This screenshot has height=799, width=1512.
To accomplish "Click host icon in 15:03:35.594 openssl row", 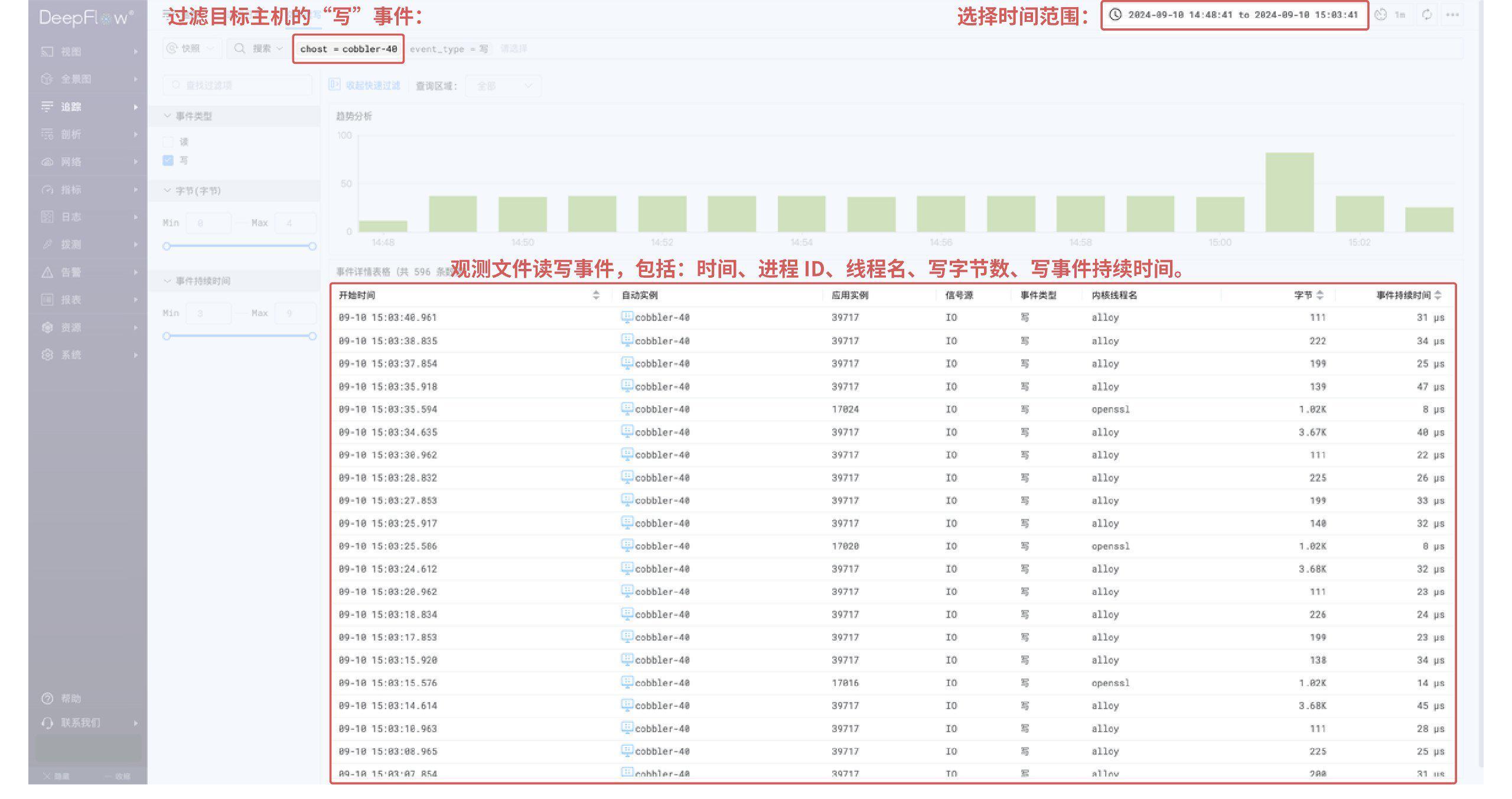I will [627, 408].
